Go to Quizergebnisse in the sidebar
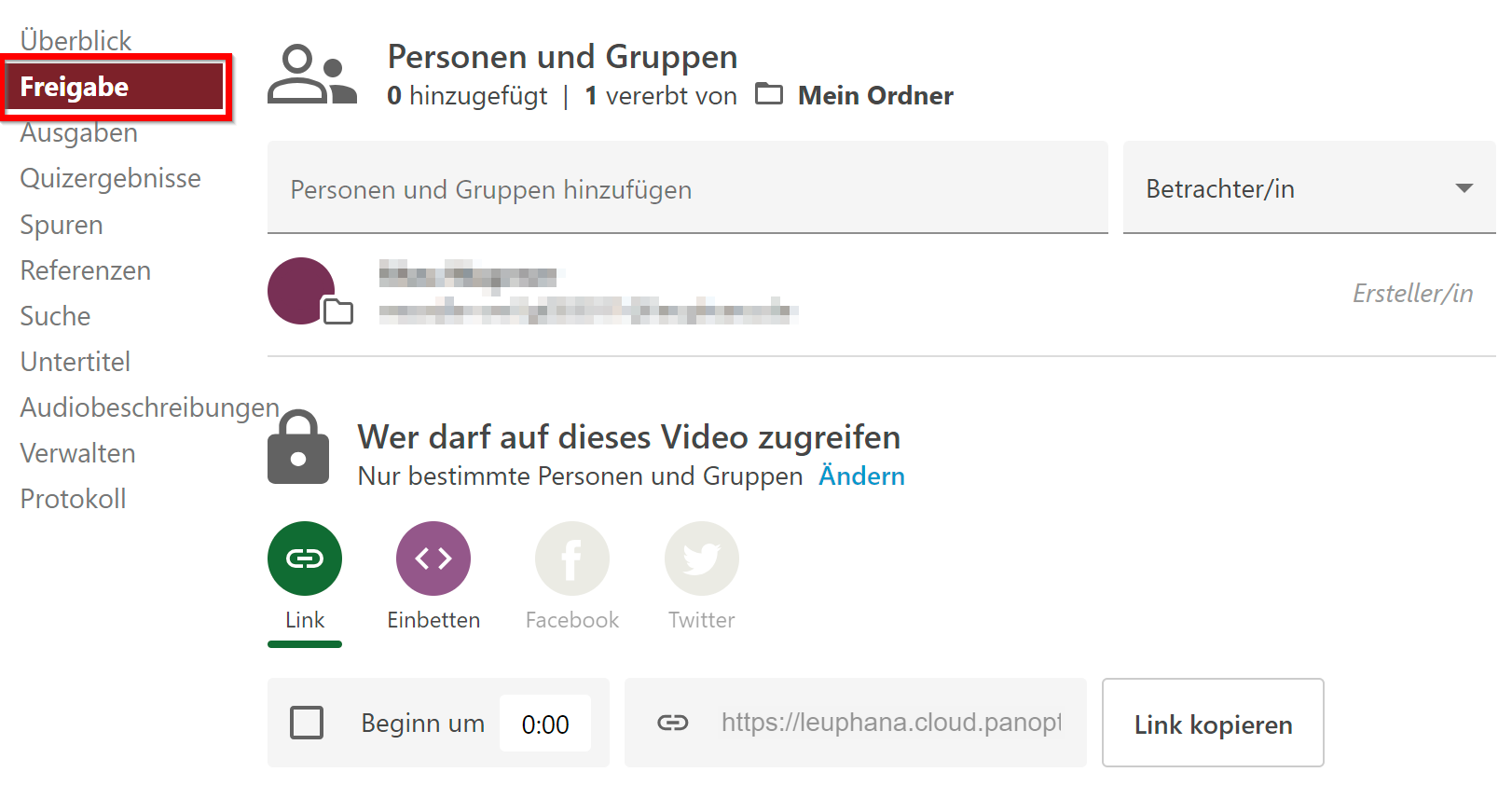 (111, 178)
